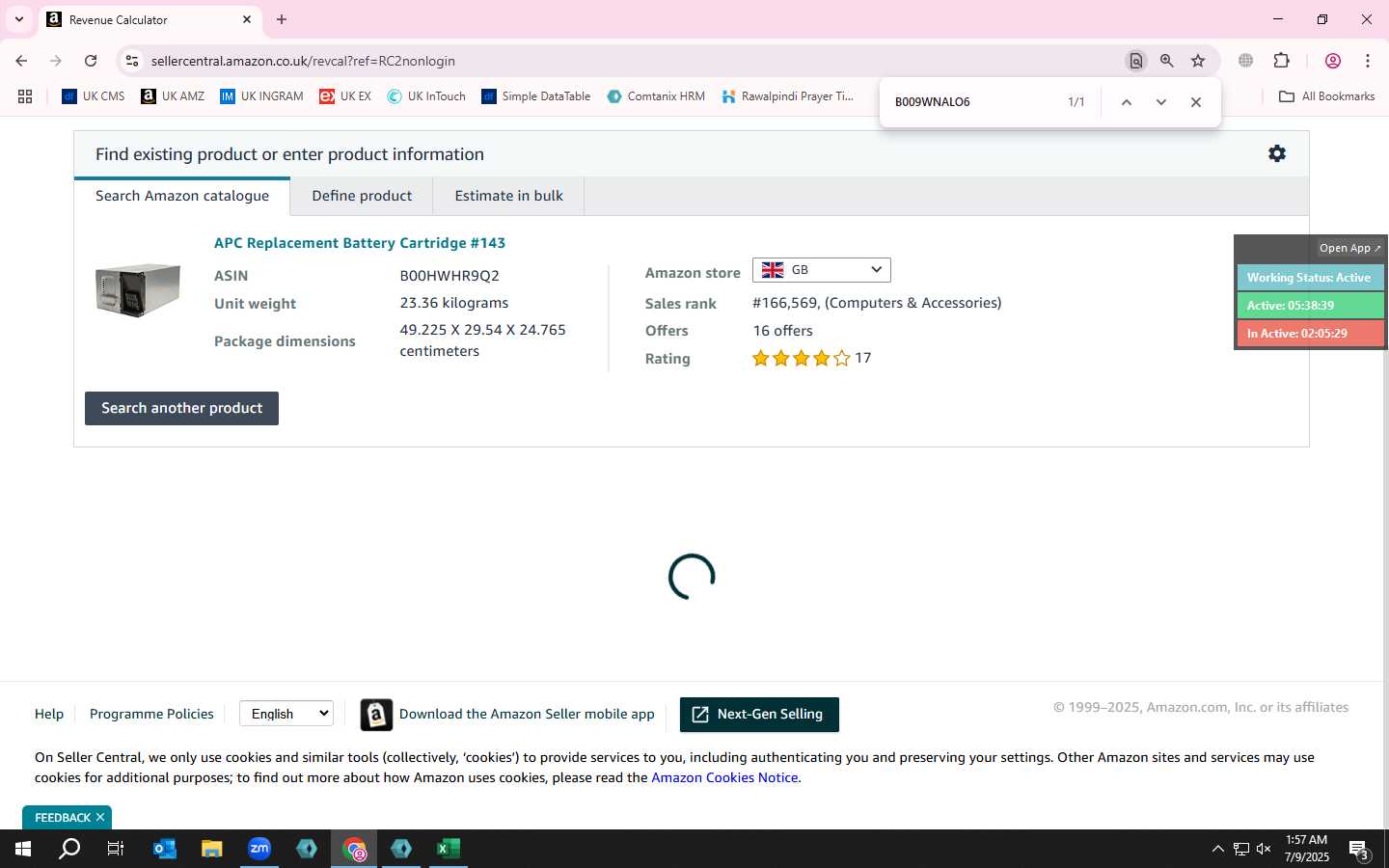1389x868 pixels.
Task: Click the product star rating
Action: pyautogui.click(x=801, y=359)
